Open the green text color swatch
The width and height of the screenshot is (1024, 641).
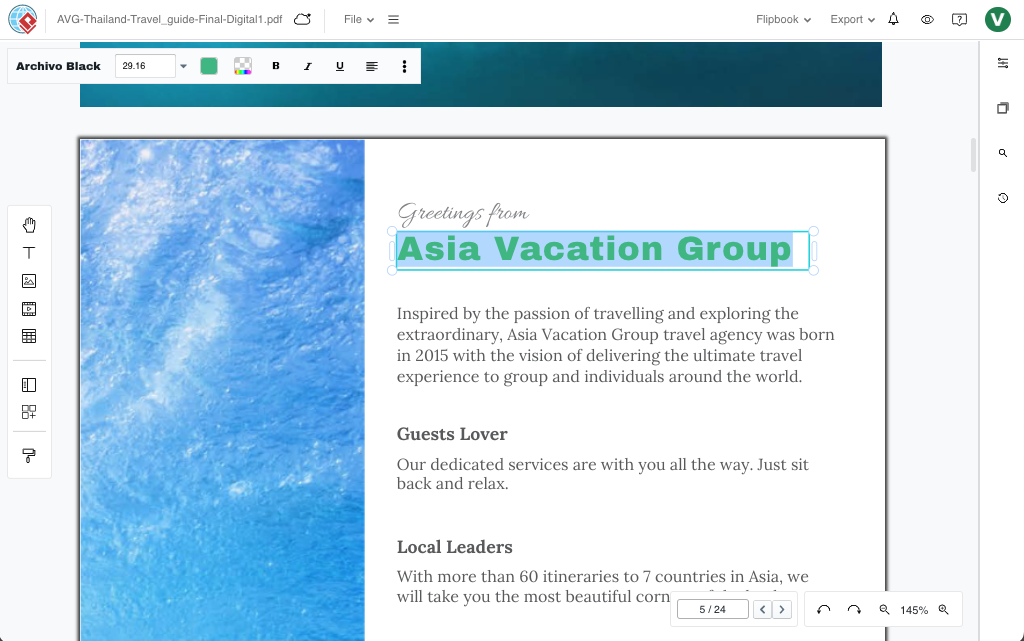coord(209,66)
